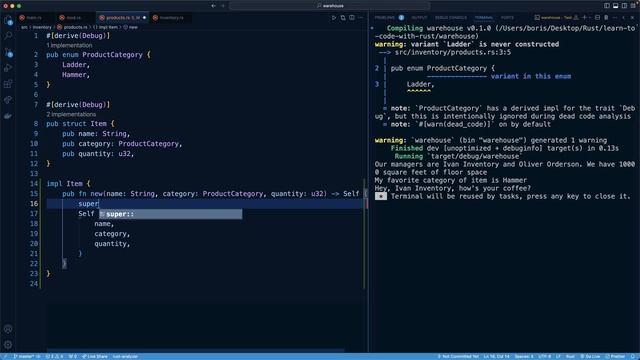This screenshot has height=360, width=640.
Task: Toggle the secondary sidebar layout icon
Action: 624,6
